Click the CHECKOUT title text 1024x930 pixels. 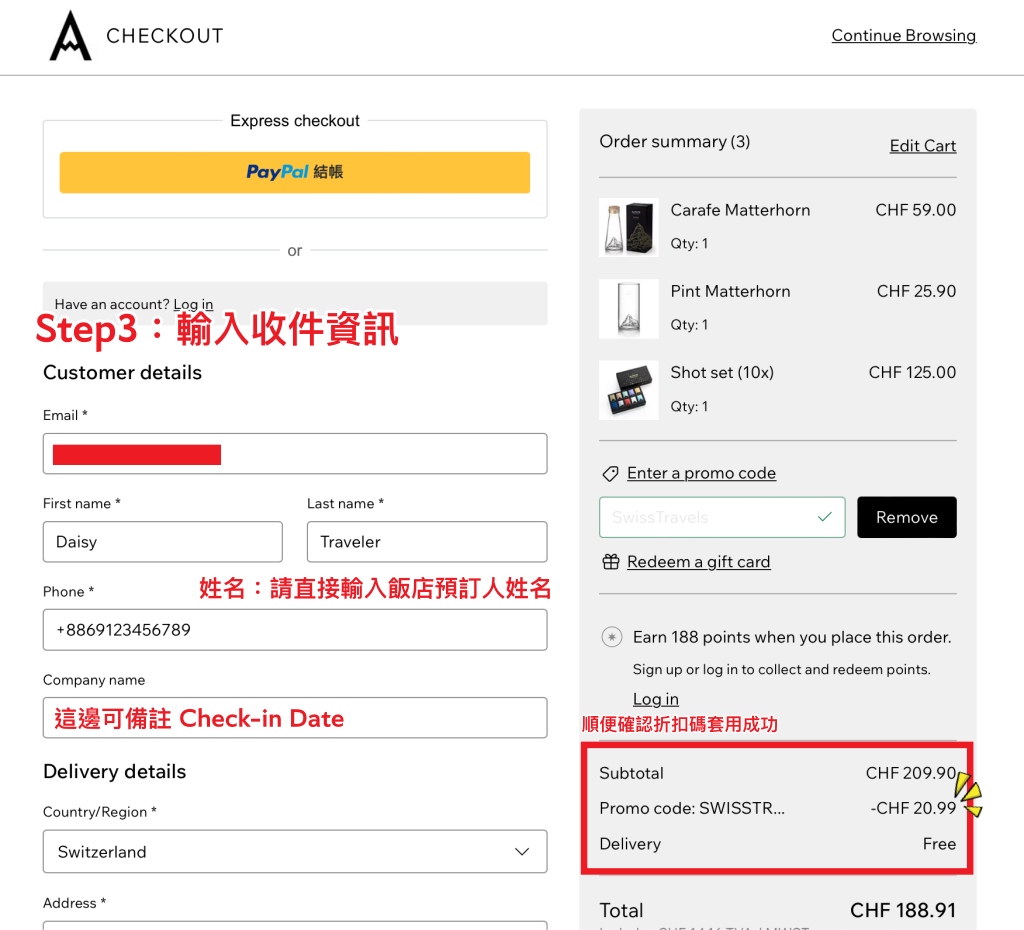coord(165,36)
